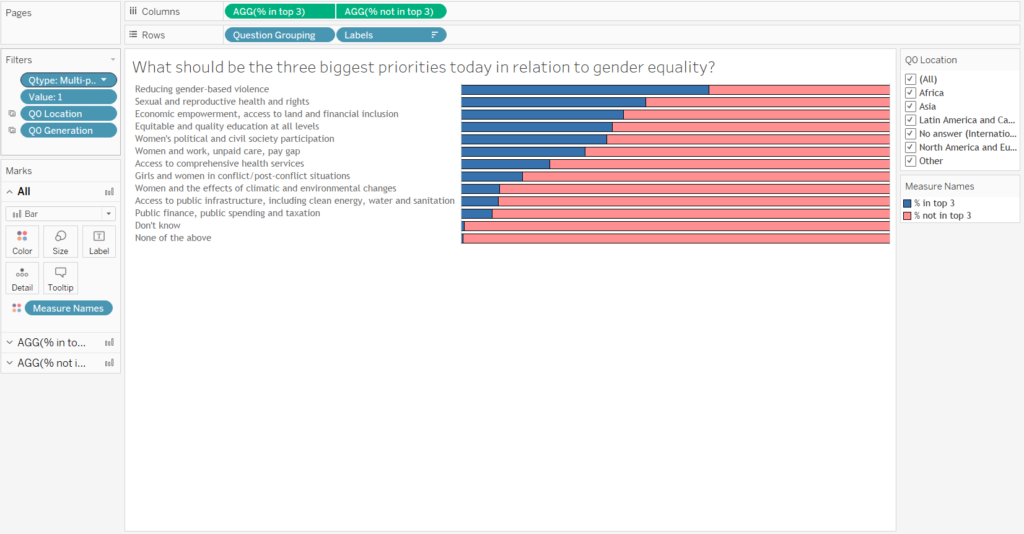
Task: Click the blue '% in top 3' legend swatch
Action: pos(907,203)
